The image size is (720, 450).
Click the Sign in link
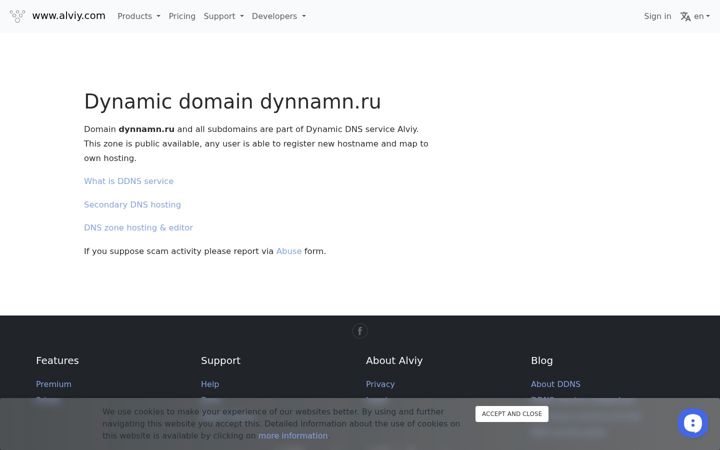657,16
